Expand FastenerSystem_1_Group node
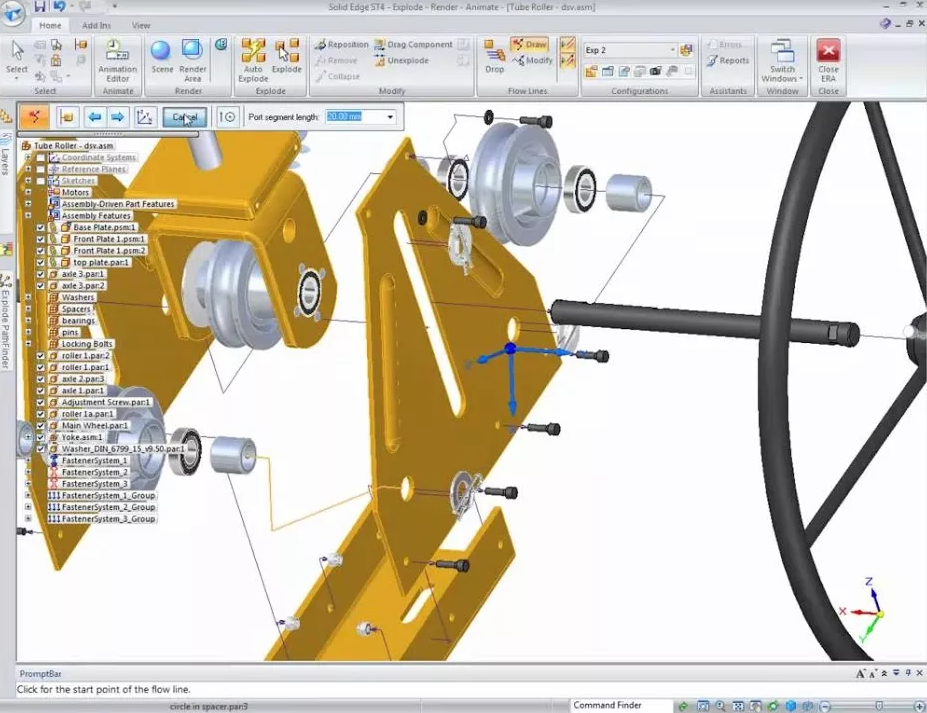Viewport: 927px width, 713px height. tap(28, 495)
